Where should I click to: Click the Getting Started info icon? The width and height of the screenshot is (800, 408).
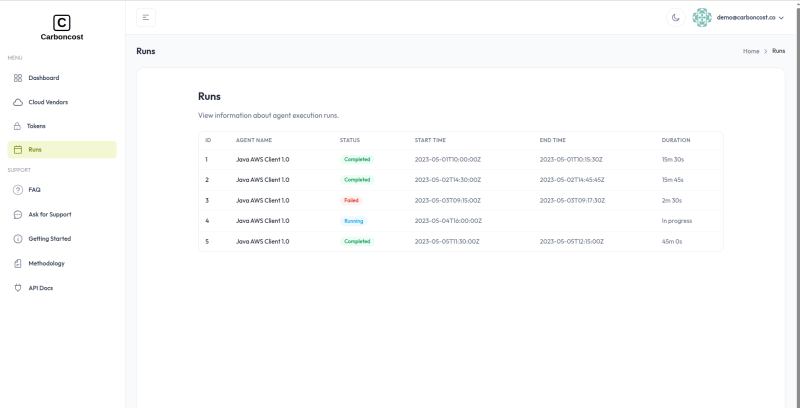(18, 239)
